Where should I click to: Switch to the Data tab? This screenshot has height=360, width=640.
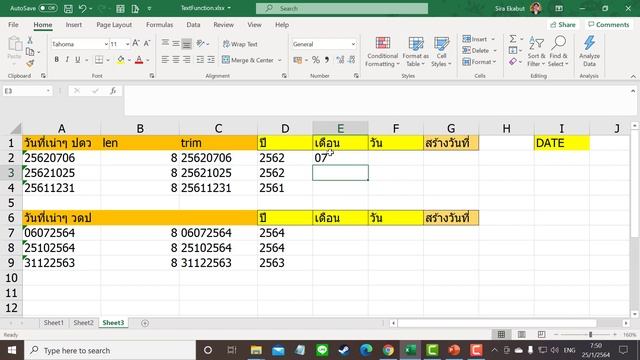pyautogui.click(x=193, y=25)
